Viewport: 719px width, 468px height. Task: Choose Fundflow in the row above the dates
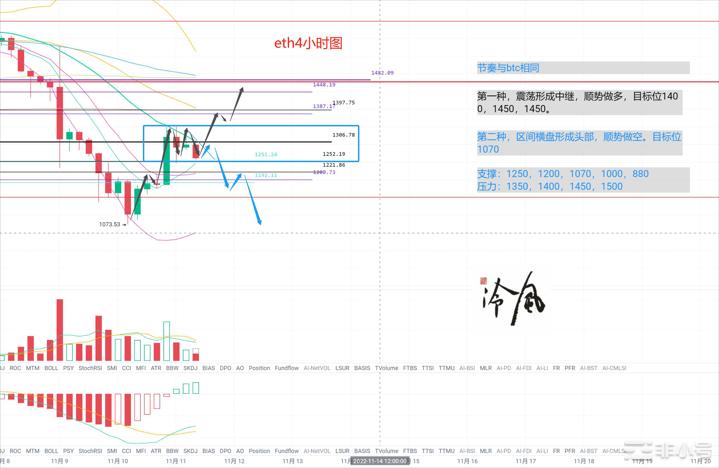(x=287, y=451)
